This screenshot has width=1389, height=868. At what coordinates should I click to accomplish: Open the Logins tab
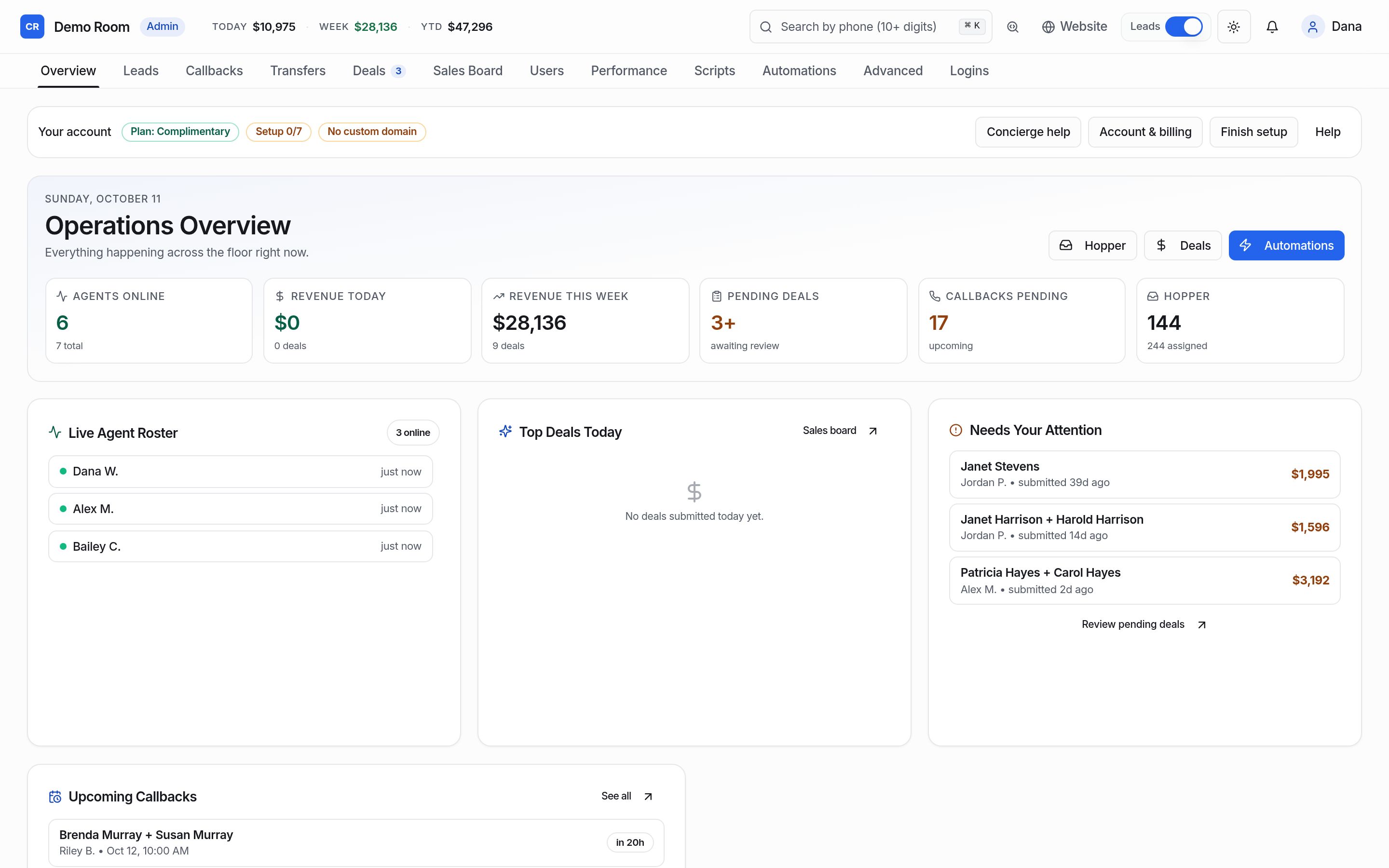click(969, 70)
